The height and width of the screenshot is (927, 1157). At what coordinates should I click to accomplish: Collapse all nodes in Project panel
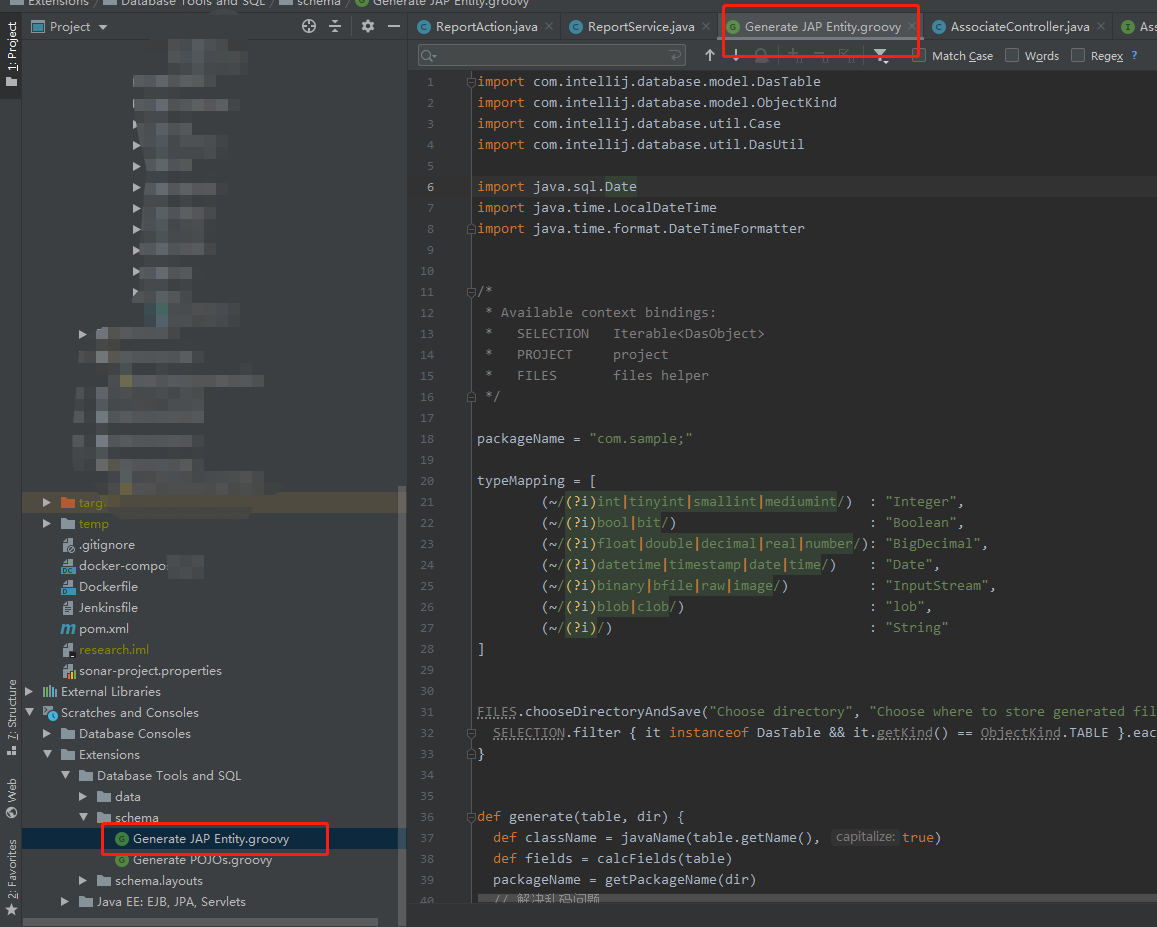coord(335,27)
